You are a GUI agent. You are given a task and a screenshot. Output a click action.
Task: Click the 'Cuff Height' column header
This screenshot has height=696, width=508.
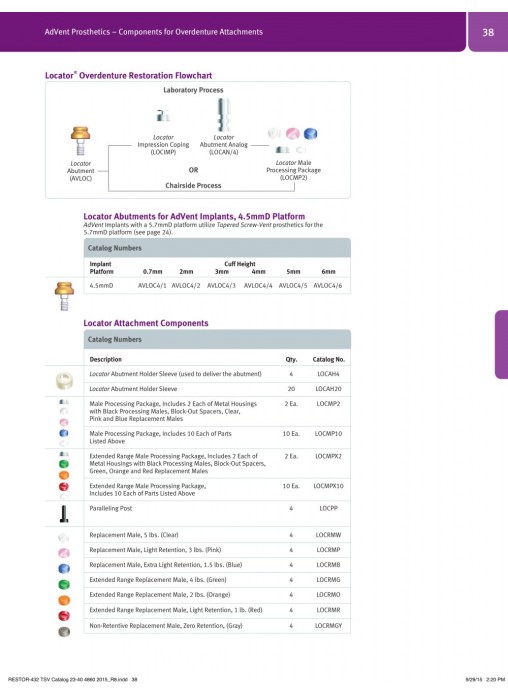point(240,264)
